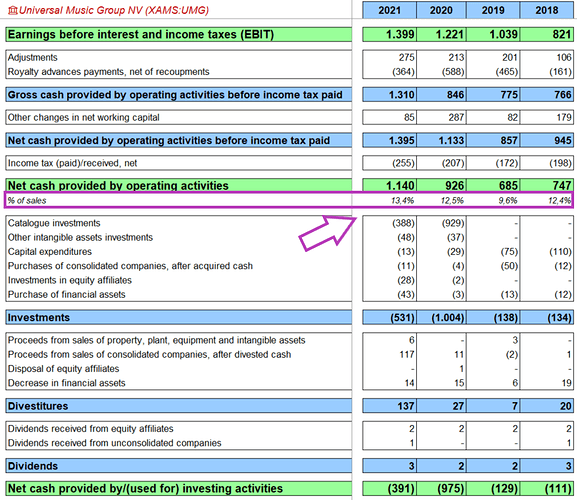Select Adjustments 2021 value 275

pyautogui.click(x=406, y=57)
